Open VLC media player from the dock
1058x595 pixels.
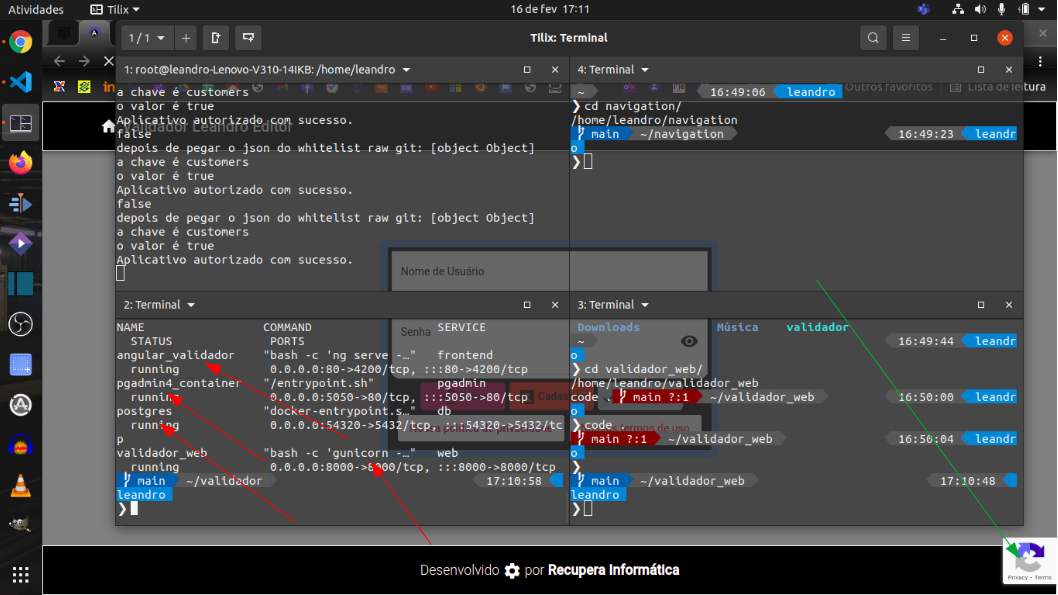[21, 486]
